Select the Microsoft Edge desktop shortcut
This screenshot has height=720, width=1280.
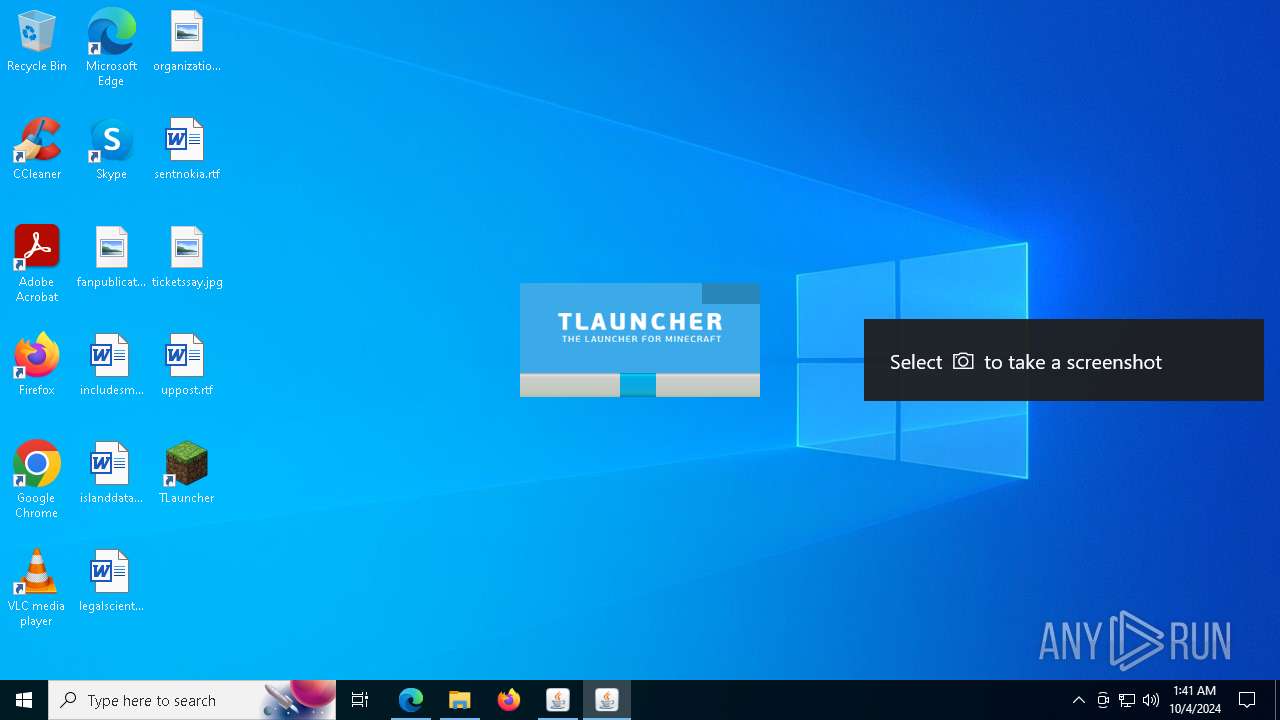111,48
